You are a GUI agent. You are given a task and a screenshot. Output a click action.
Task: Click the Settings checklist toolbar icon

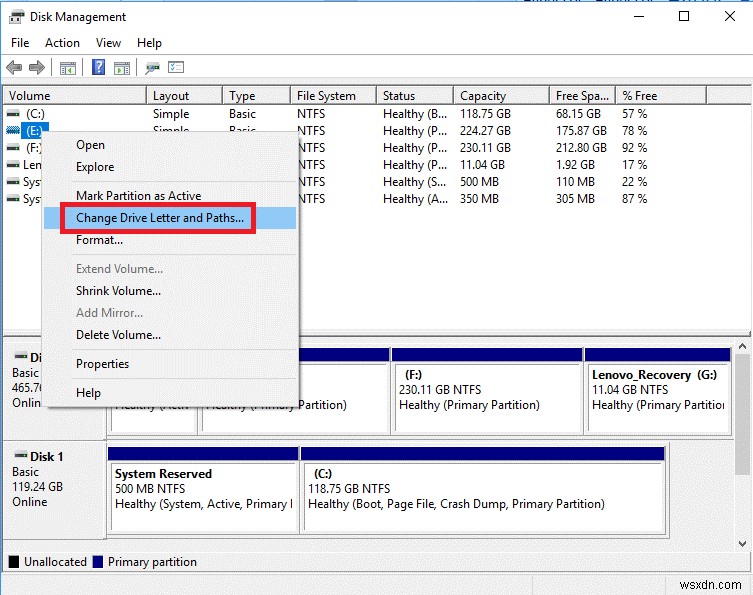tap(176, 67)
